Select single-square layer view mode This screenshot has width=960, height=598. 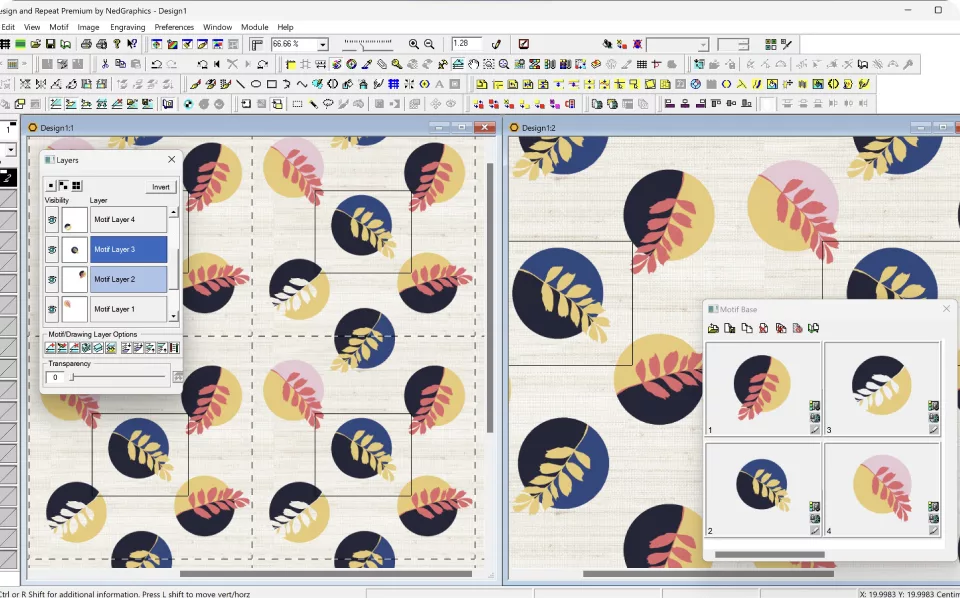click(51, 186)
